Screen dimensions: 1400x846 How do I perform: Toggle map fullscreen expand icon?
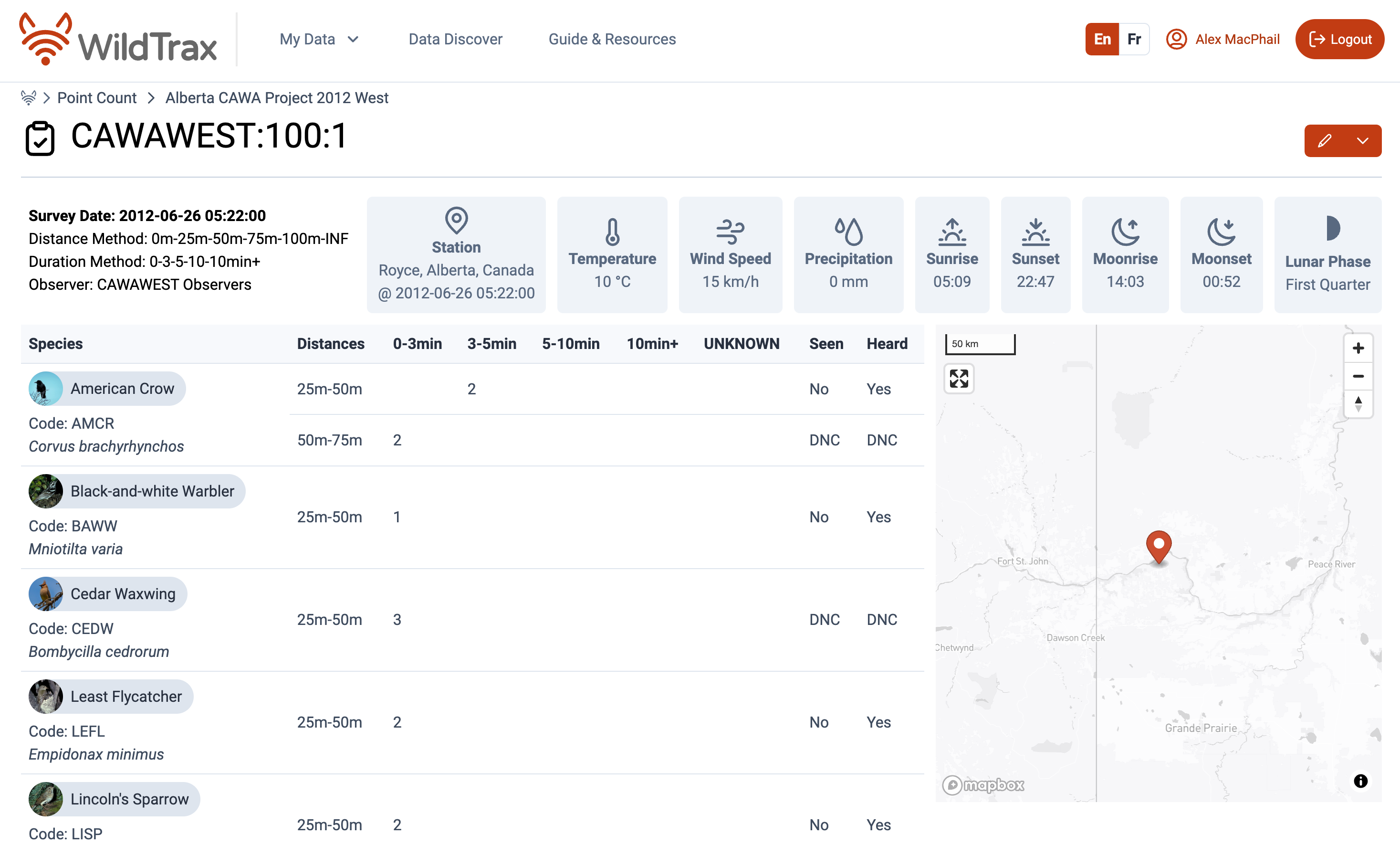point(959,378)
